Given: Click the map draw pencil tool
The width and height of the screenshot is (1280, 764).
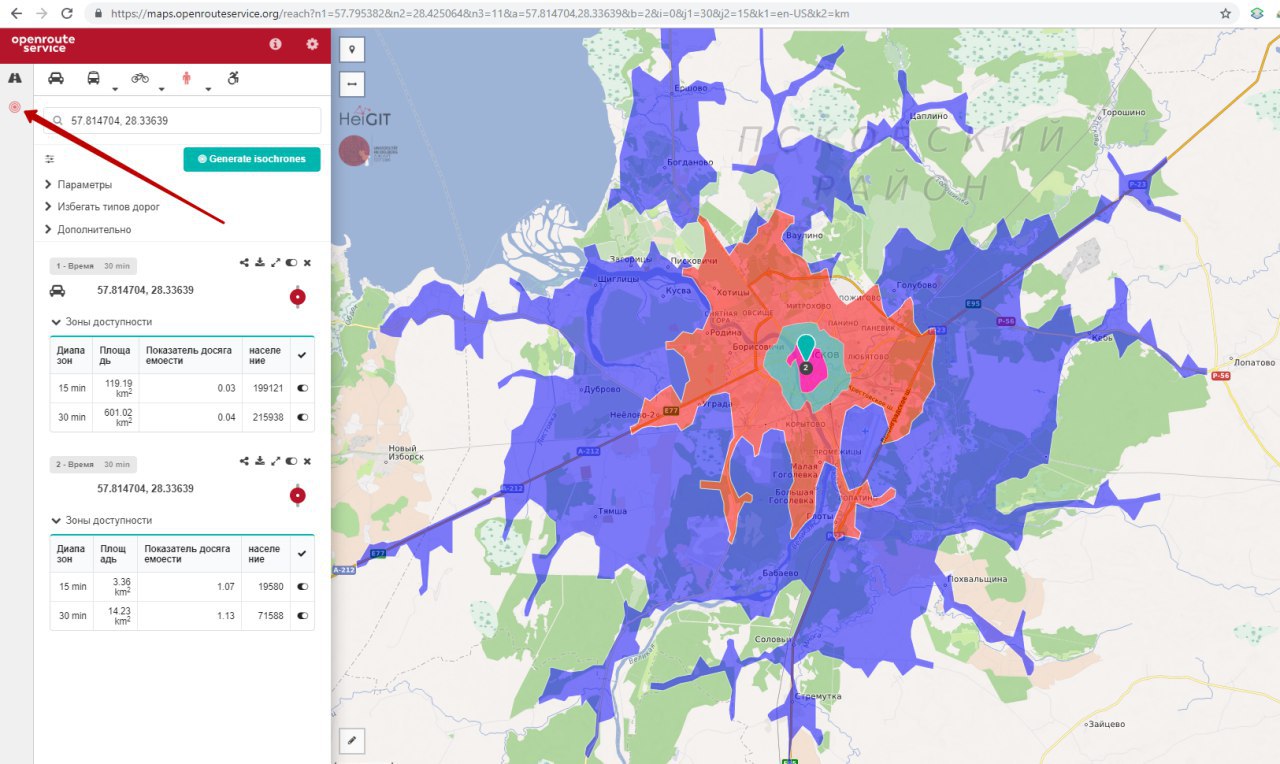Looking at the screenshot, I should 352,740.
